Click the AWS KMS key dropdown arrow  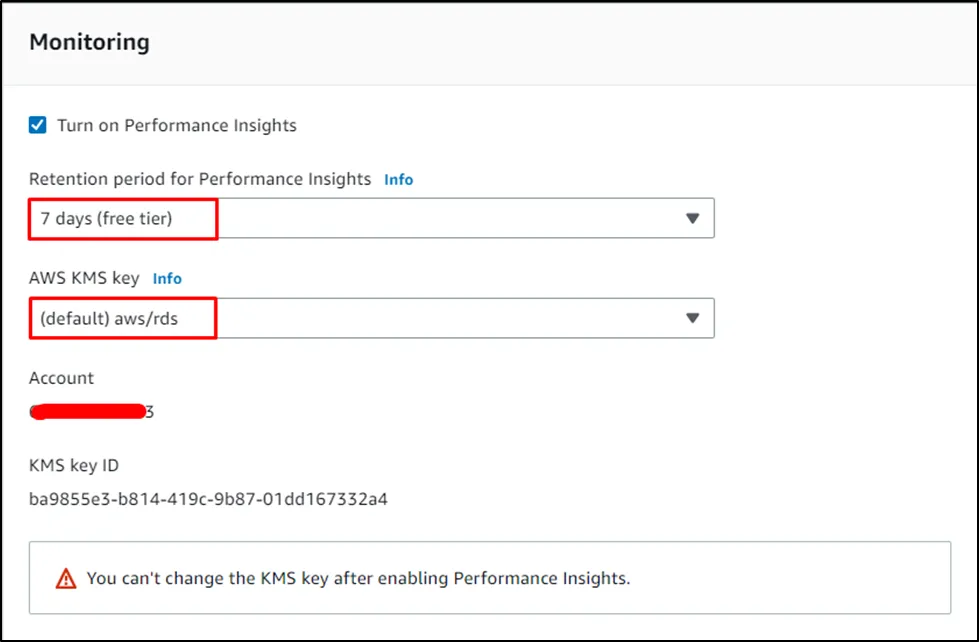click(x=692, y=318)
